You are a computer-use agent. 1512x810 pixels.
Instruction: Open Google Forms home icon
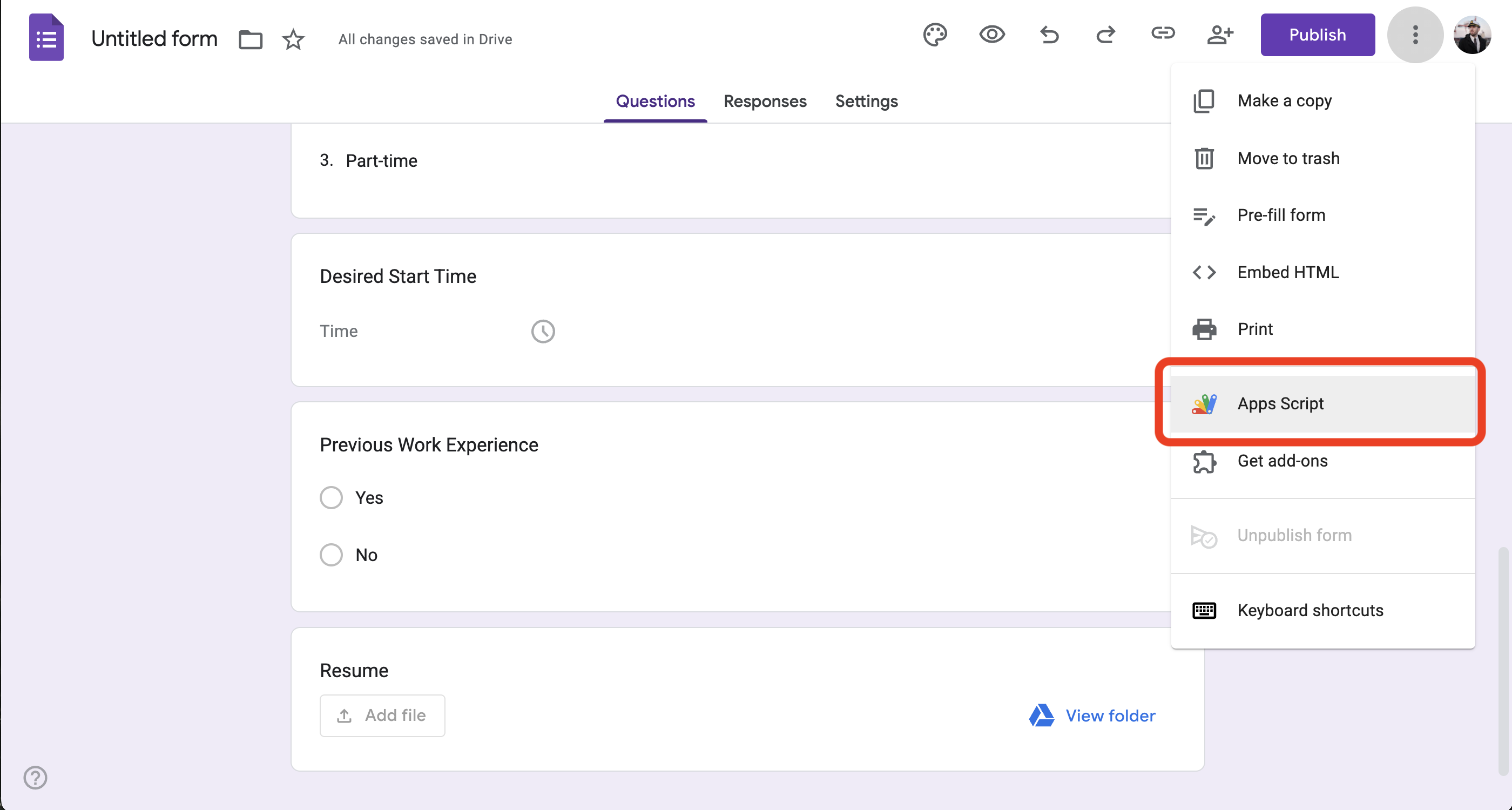pos(46,38)
